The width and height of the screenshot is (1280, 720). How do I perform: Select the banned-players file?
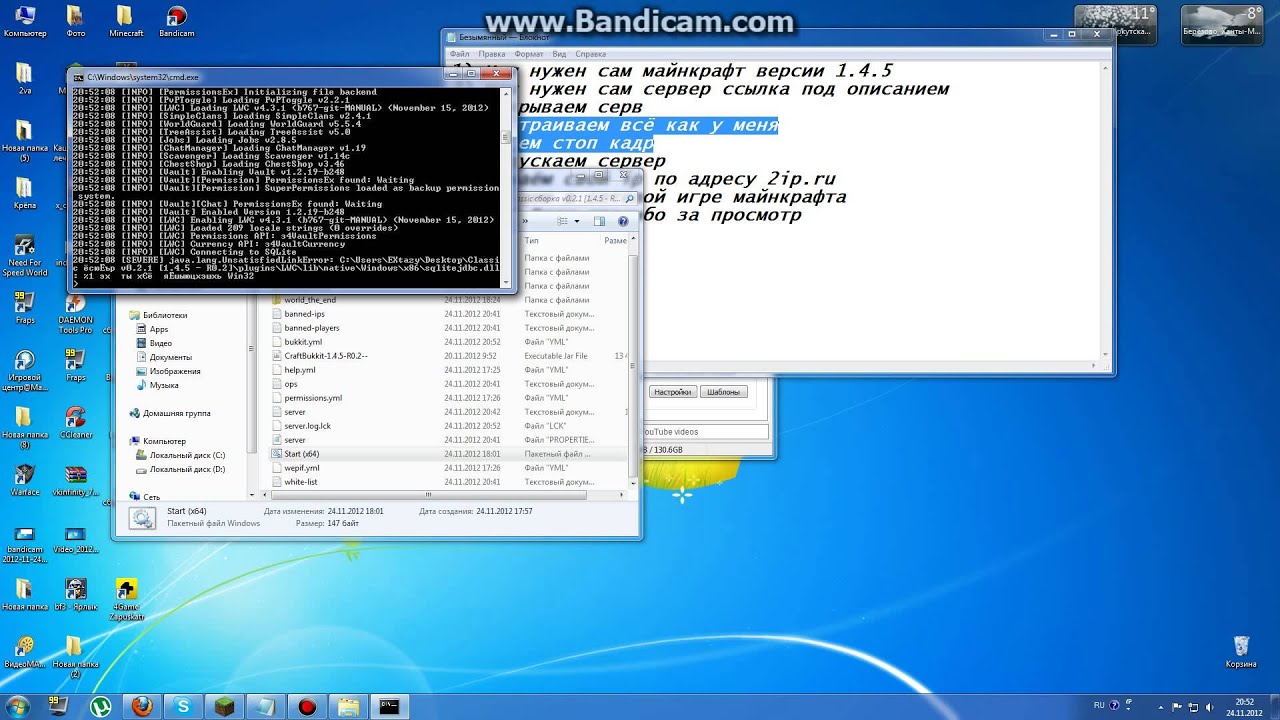tap(448, 328)
